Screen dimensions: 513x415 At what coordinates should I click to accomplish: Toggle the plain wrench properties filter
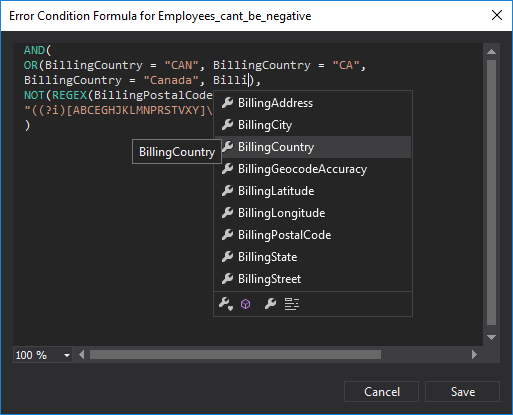tap(270, 304)
